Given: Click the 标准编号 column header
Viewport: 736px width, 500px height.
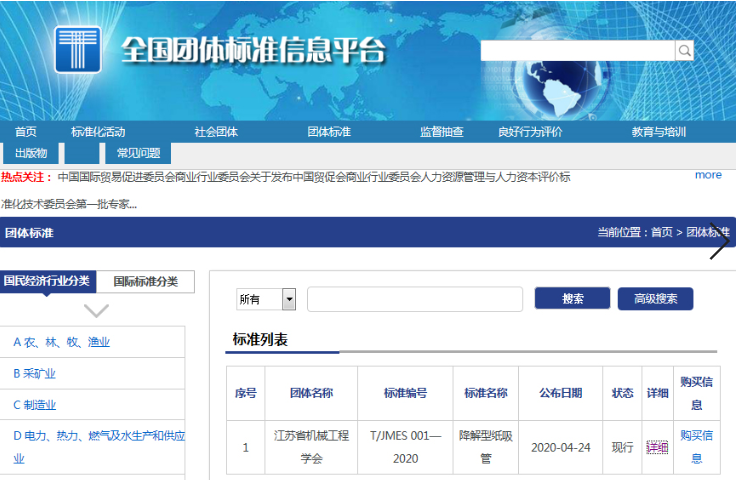Looking at the screenshot, I should tap(406, 393).
